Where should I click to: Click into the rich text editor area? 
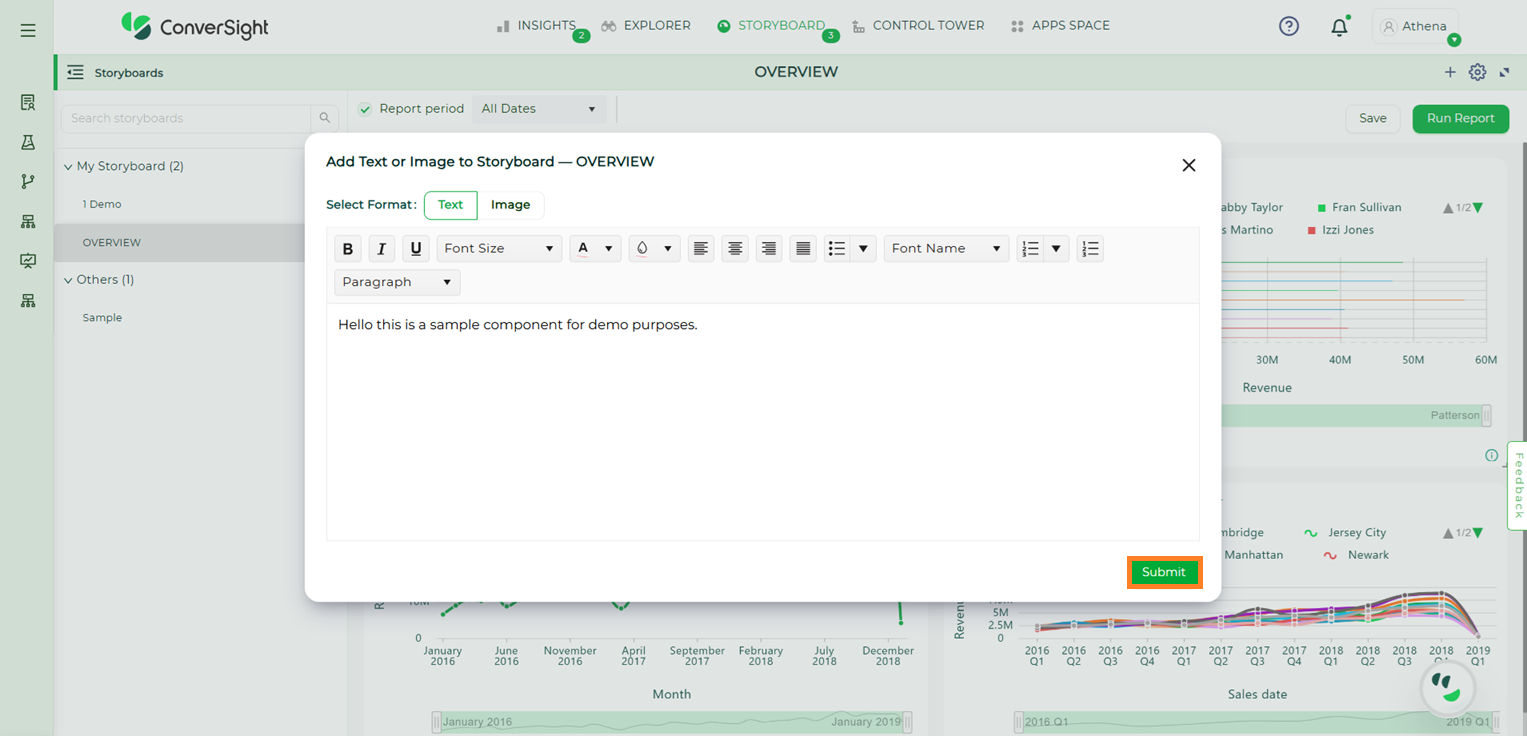[x=763, y=422]
